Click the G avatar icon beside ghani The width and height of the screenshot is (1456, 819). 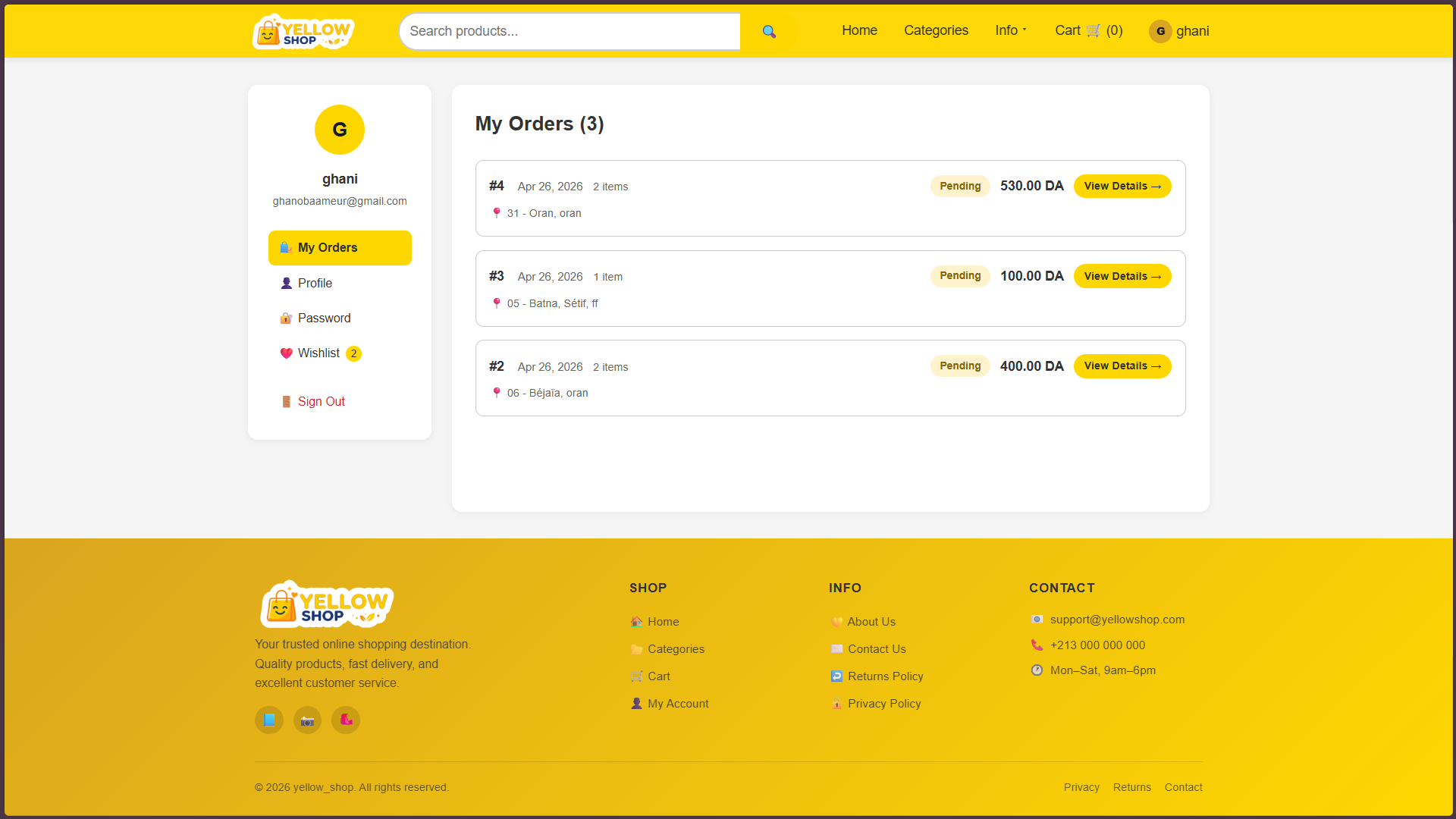(x=1160, y=31)
